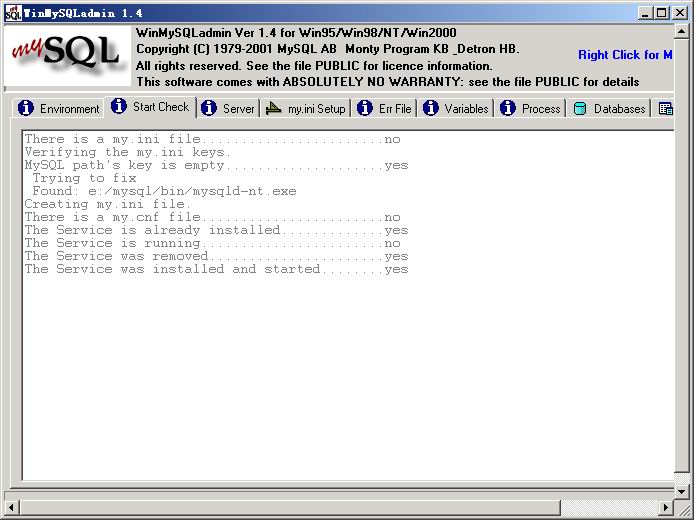This screenshot has width=694, height=520.
Task: Click the cut-off report tab icon after Databases
Action: [x=665, y=108]
